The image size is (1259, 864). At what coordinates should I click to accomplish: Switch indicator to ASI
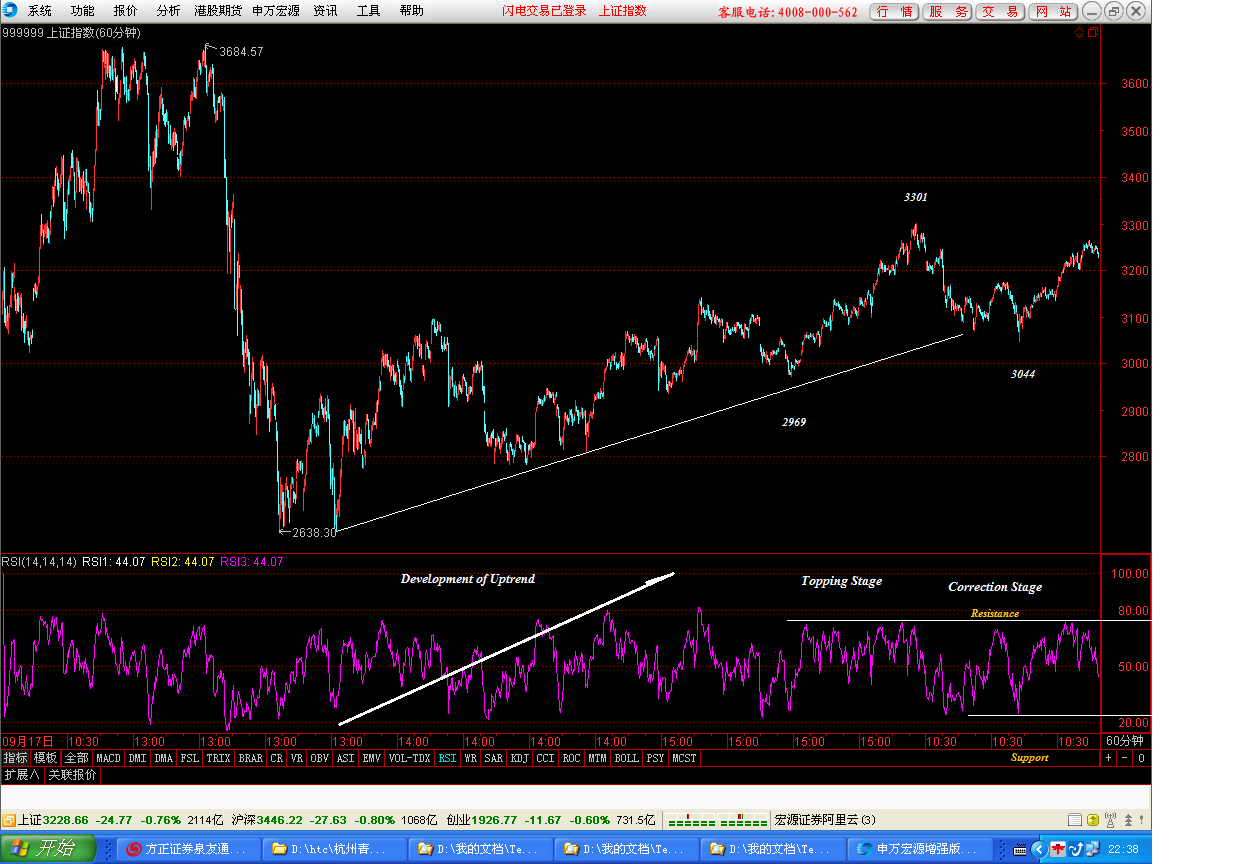[x=345, y=758]
